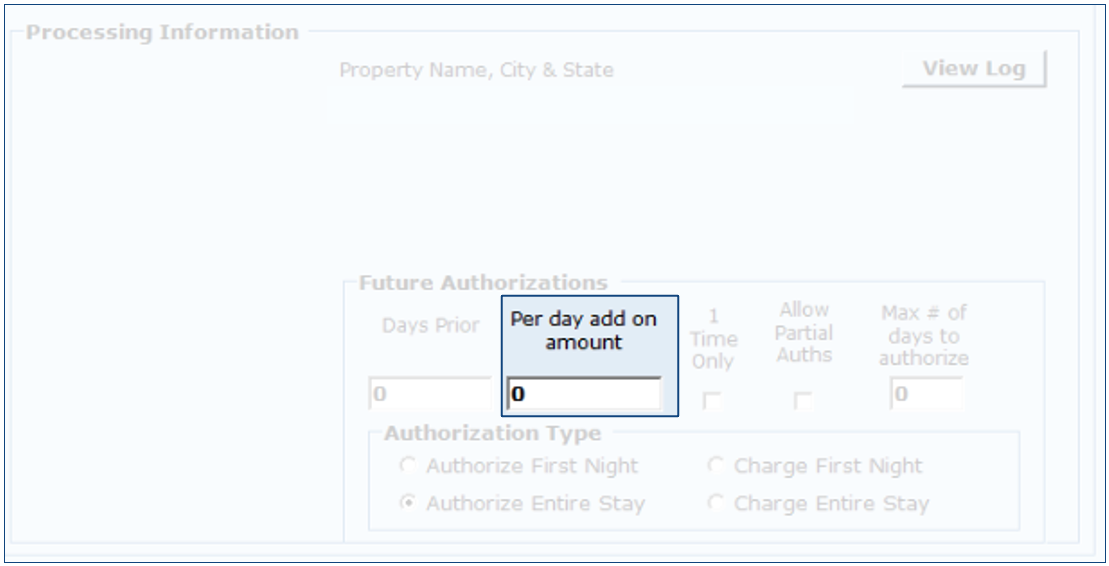Click into the Days Prior input box
1109x566 pixels.
point(429,394)
